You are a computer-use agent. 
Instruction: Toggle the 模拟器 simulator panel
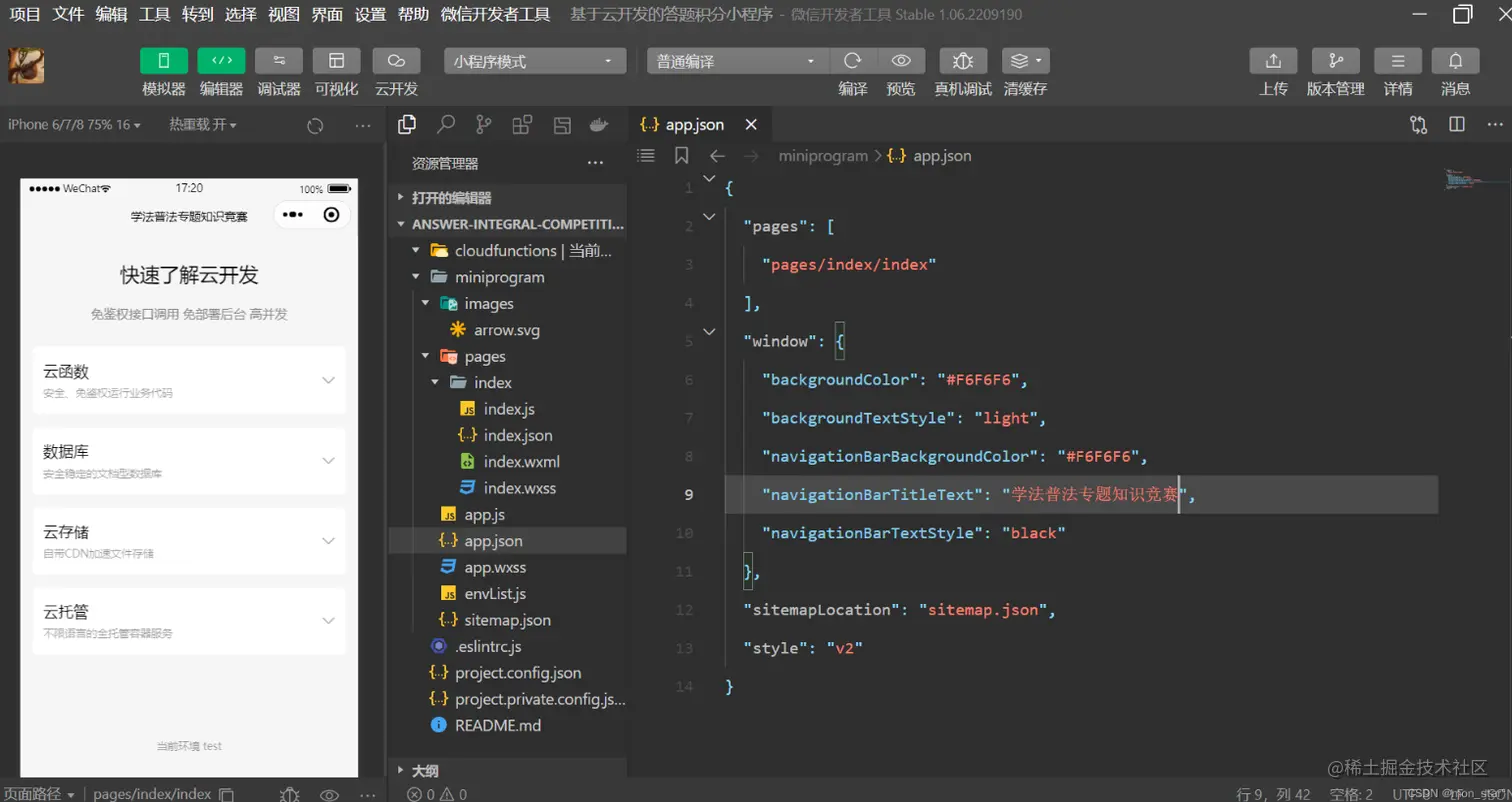pyautogui.click(x=164, y=60)
